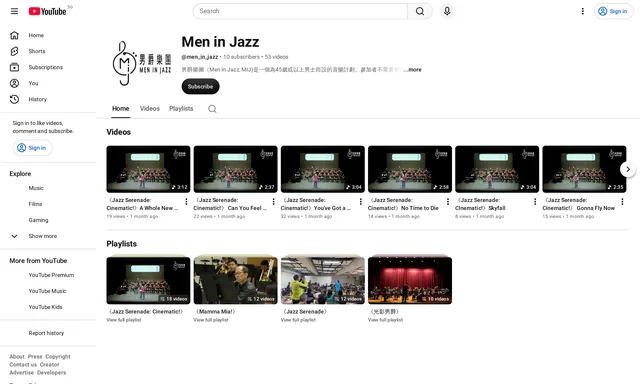Click the Skyfall video title
640x384 pixels.
pos(481,204)
